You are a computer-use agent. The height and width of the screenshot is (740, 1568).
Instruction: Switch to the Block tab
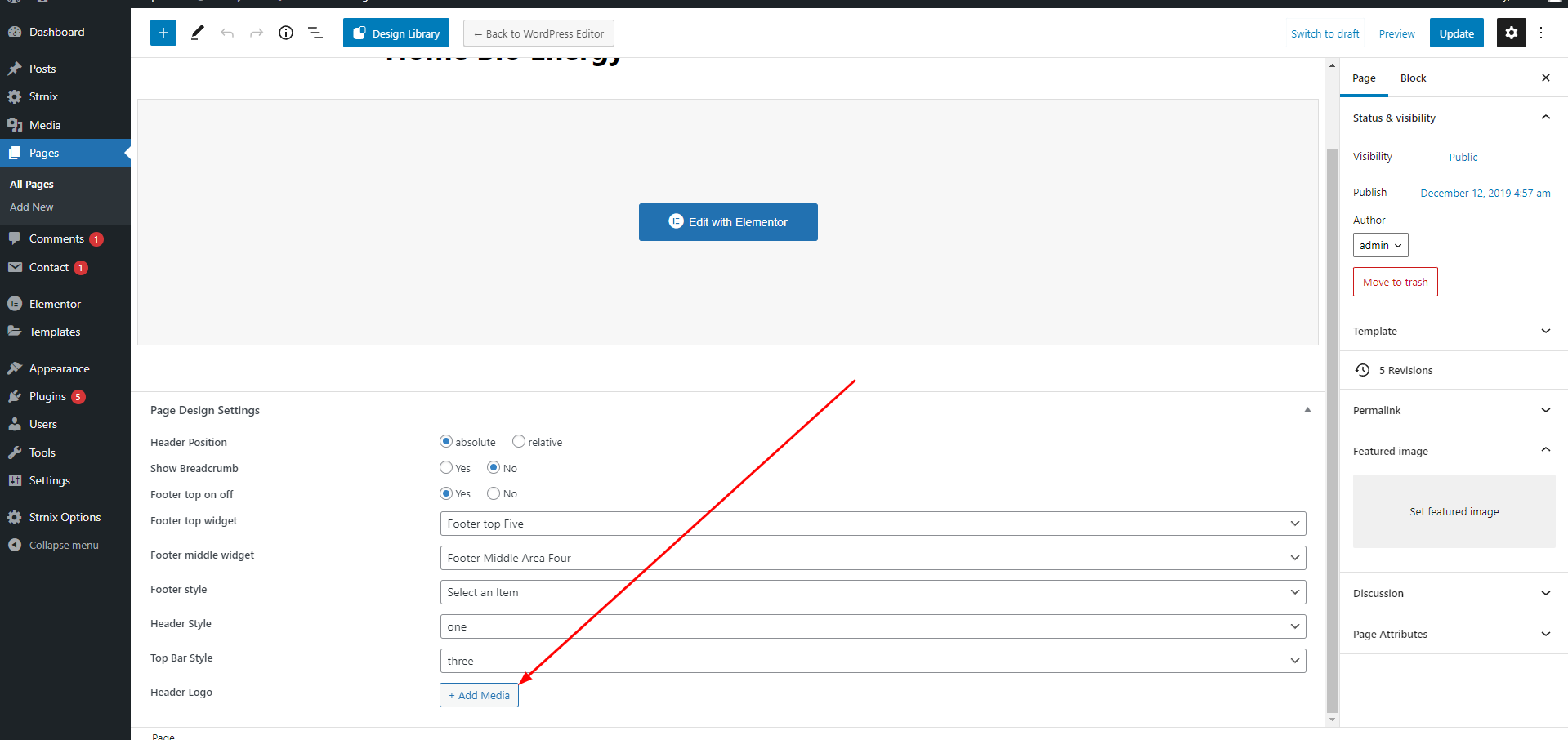pos(1413,78)
